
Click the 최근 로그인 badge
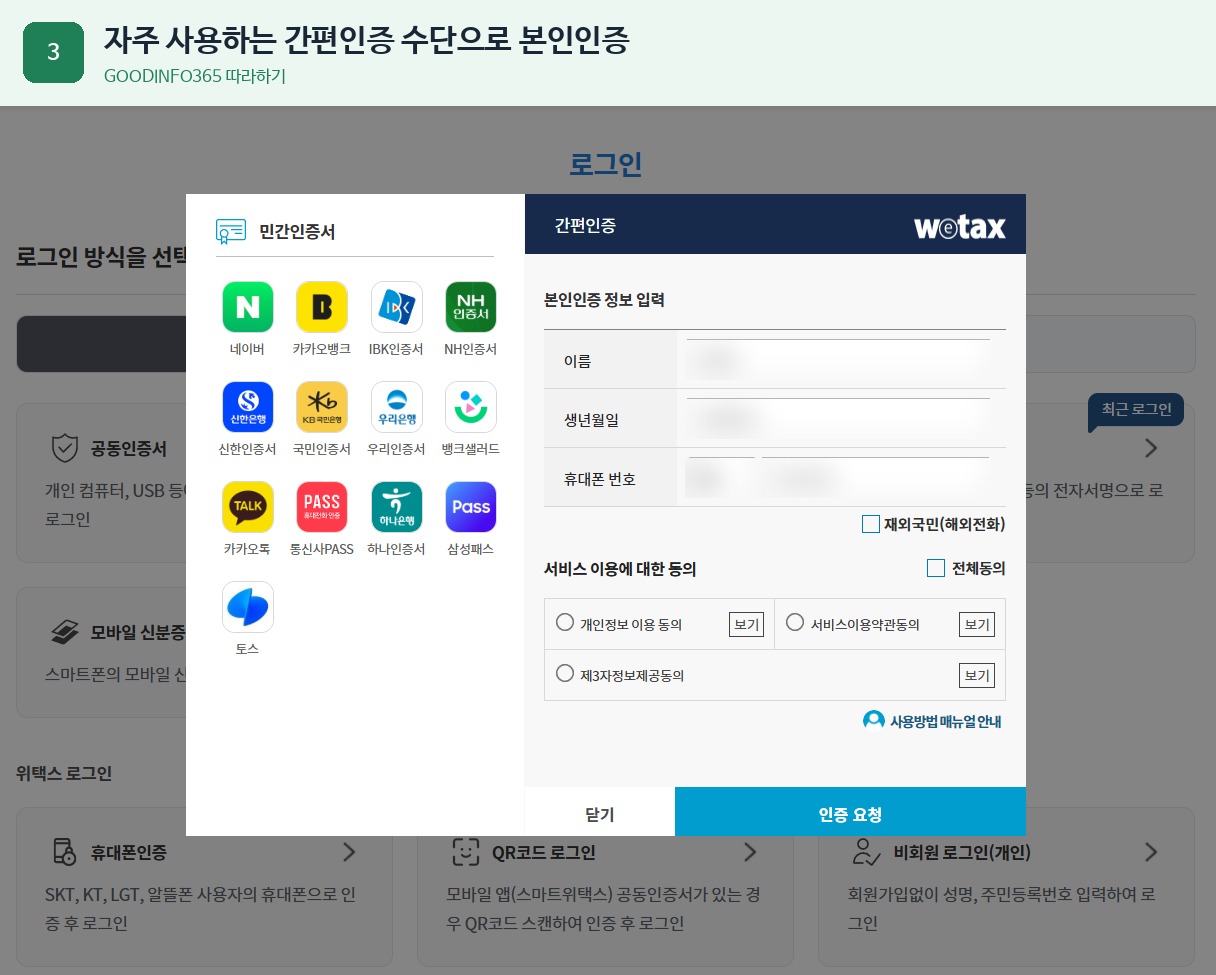click(1136, 410)
